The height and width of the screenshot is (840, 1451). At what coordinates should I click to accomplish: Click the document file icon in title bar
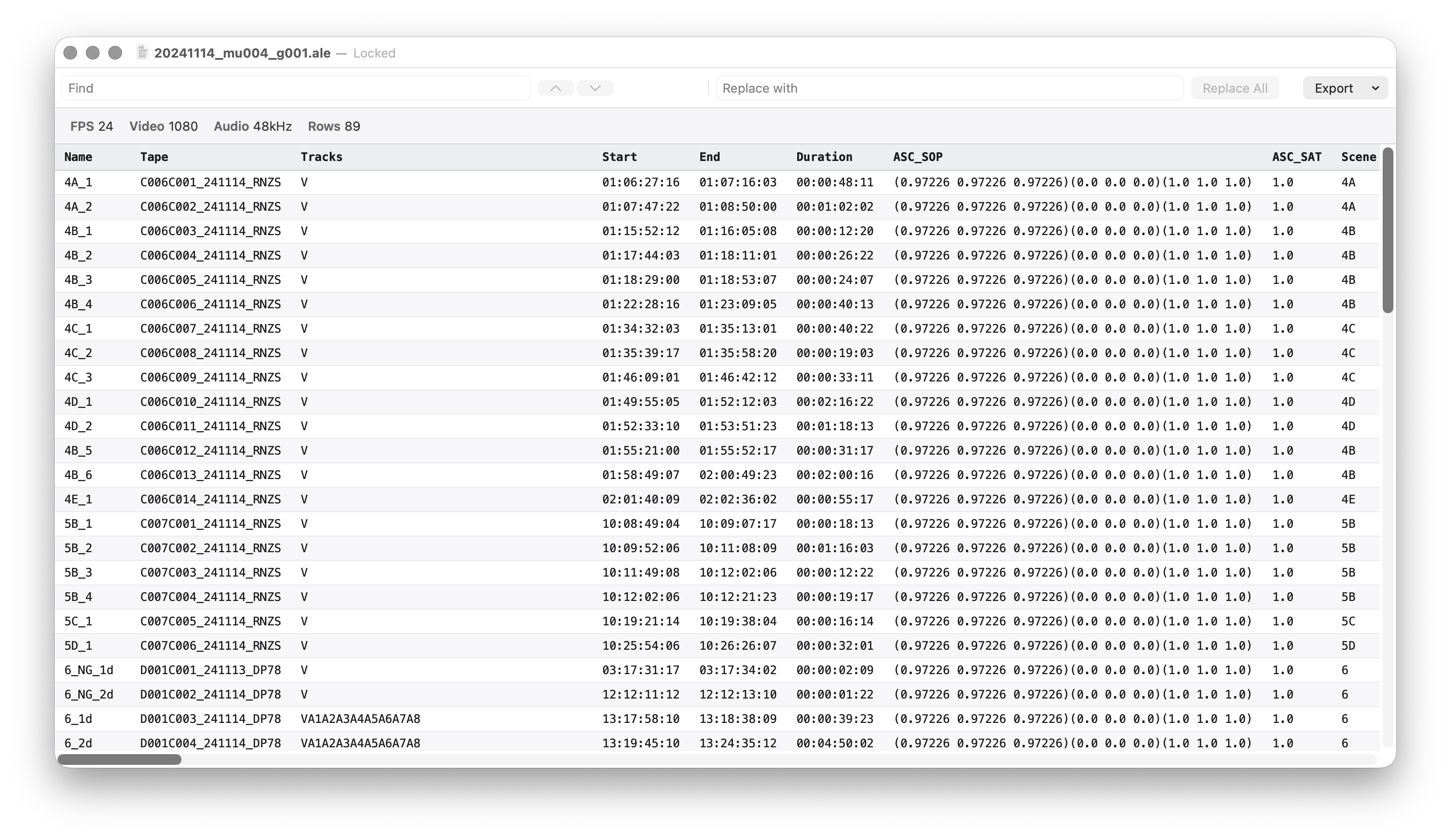click(x=142, y=53)
